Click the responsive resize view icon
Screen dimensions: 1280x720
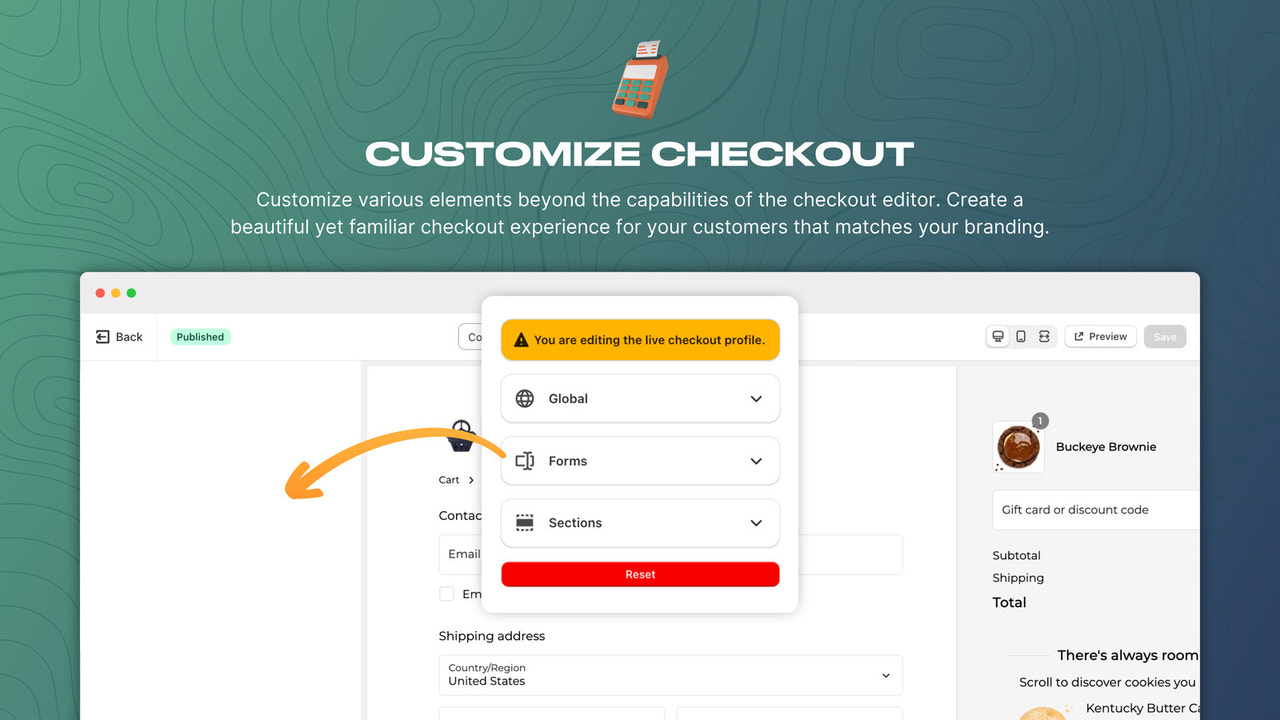click(x=1043, y=336)
